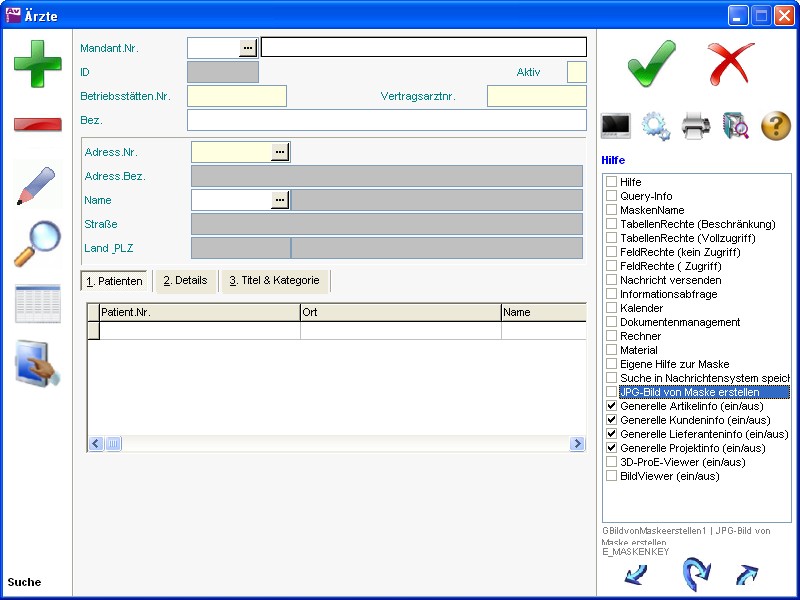
Task: Open search with the magnifying glass icon
Action: coord(38,244)
